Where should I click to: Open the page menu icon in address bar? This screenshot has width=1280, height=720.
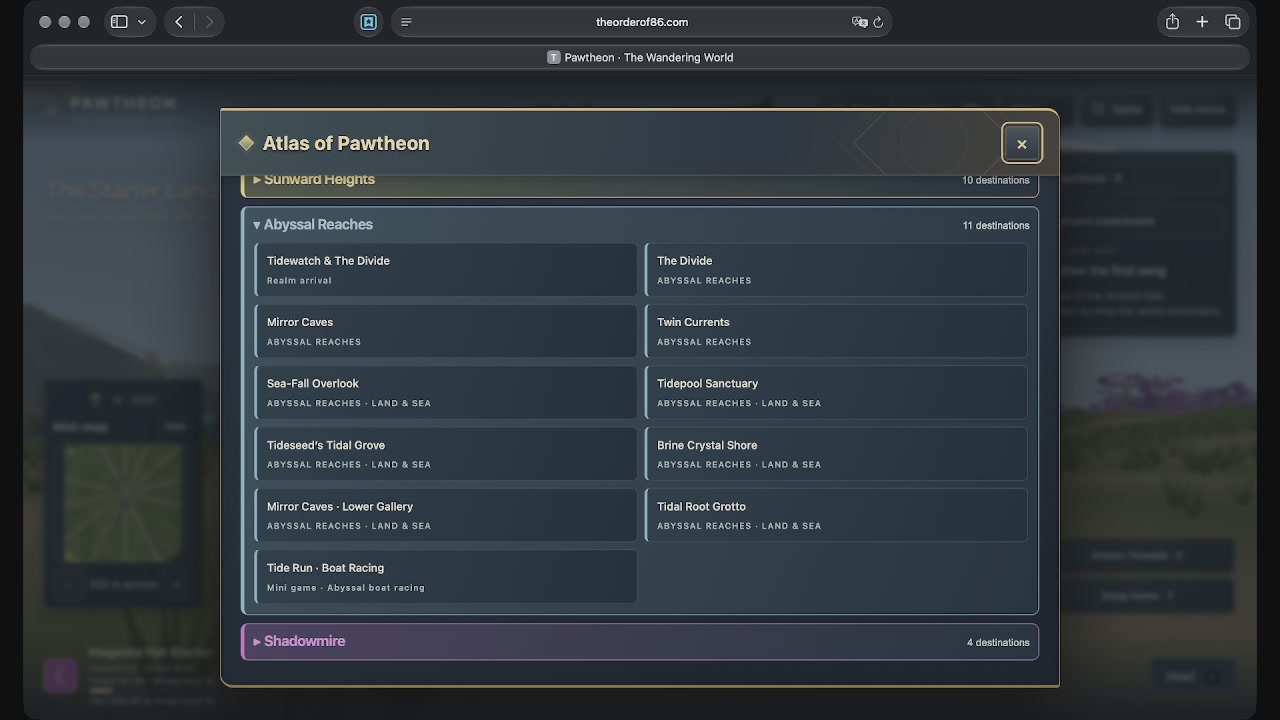[406, 22]
